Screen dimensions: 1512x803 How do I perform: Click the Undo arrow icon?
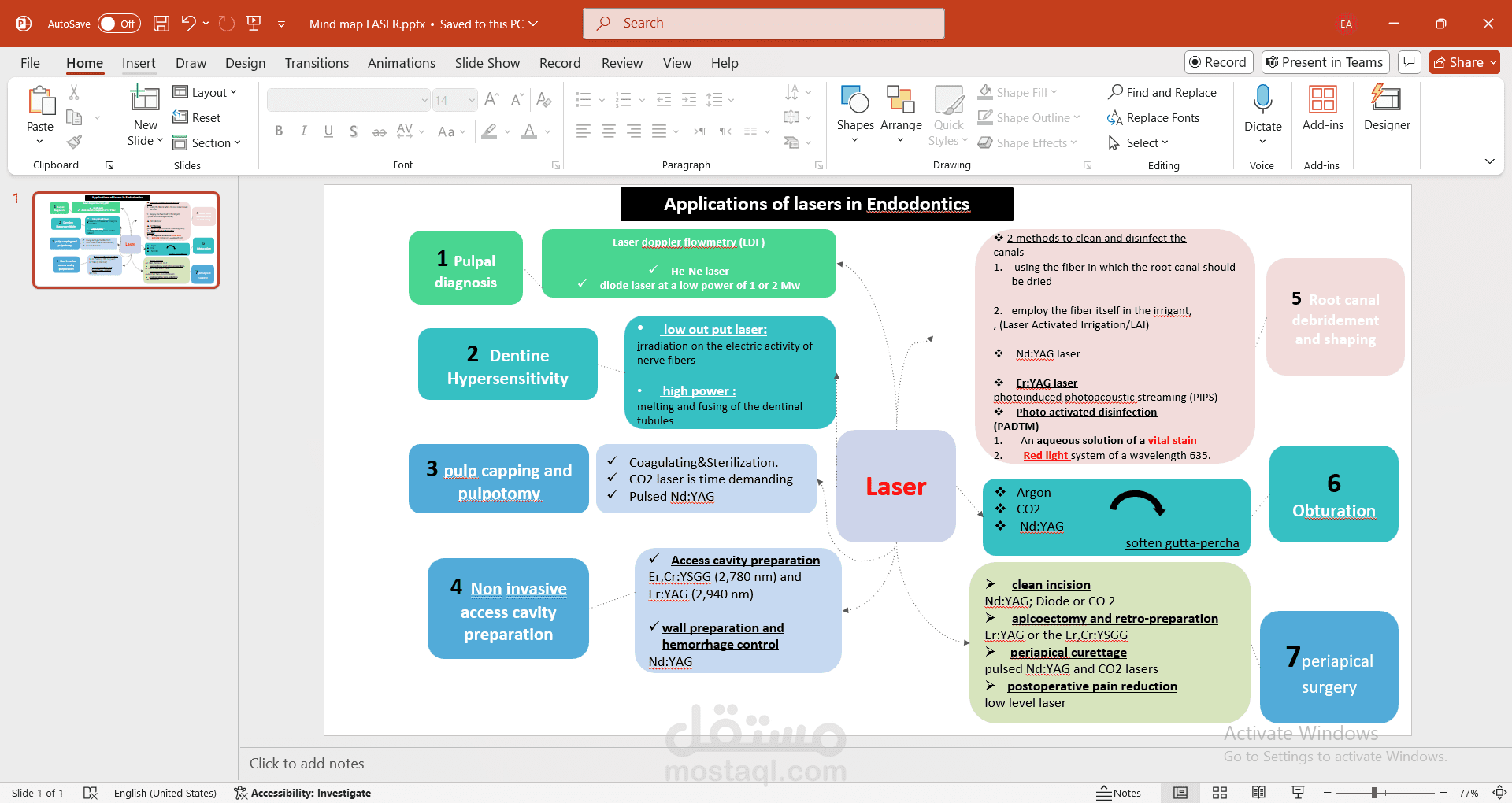(x=188, y=24)
